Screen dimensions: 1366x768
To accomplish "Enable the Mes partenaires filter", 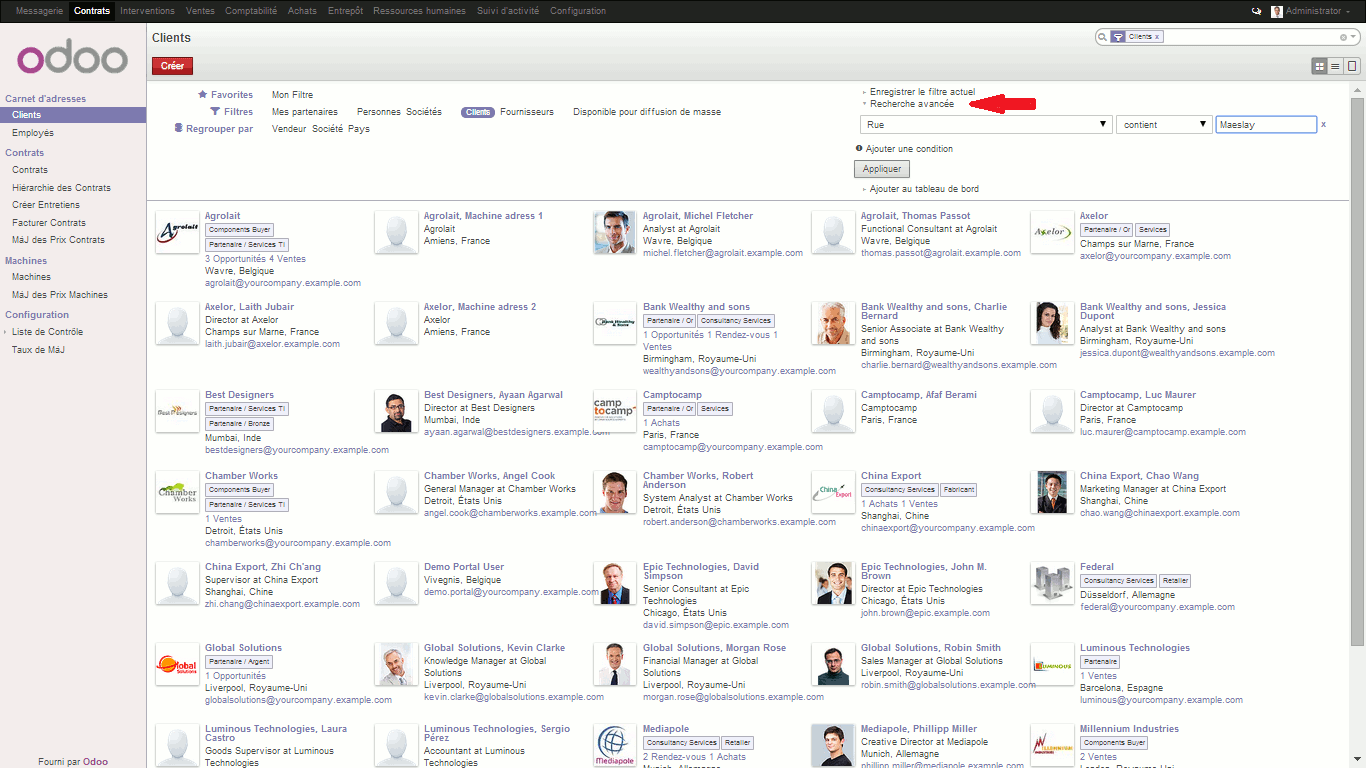I will point(305,112).
